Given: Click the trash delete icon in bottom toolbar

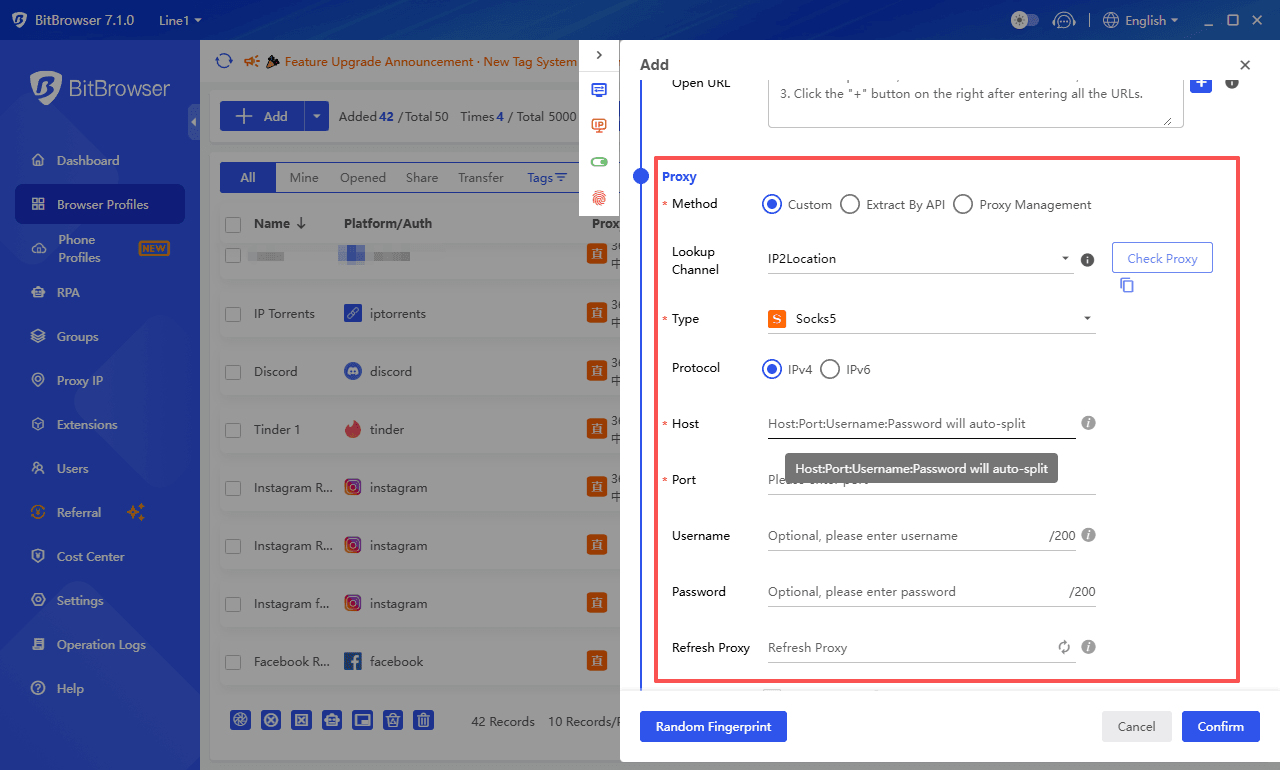Looking at the screenshot, I should pos(424,719).
